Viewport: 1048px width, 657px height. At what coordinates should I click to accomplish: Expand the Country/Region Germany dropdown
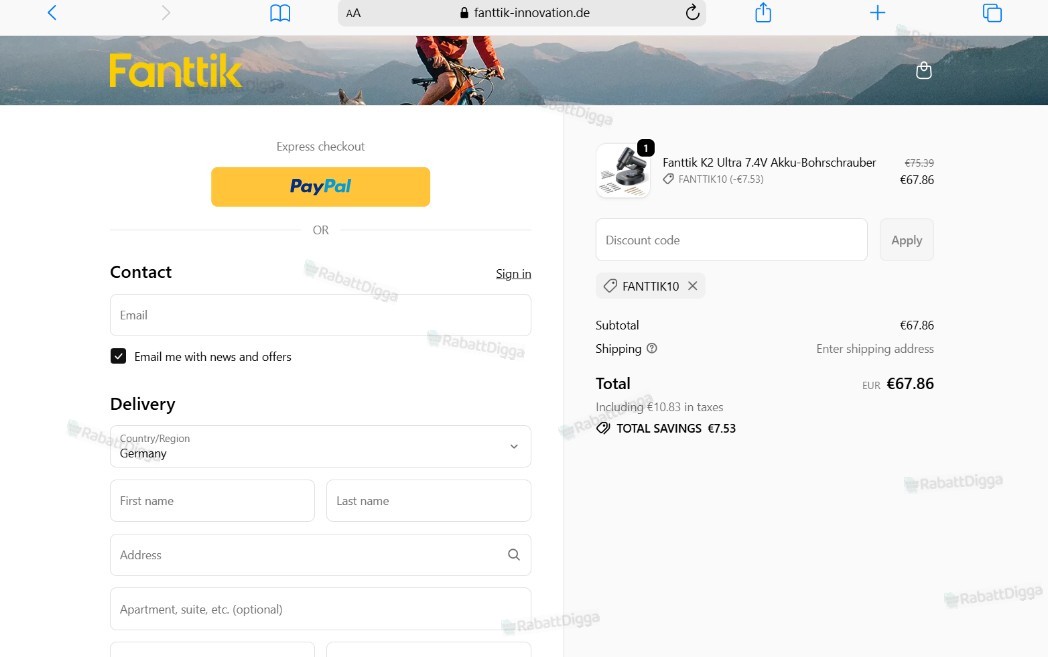(x=320, y=446)
